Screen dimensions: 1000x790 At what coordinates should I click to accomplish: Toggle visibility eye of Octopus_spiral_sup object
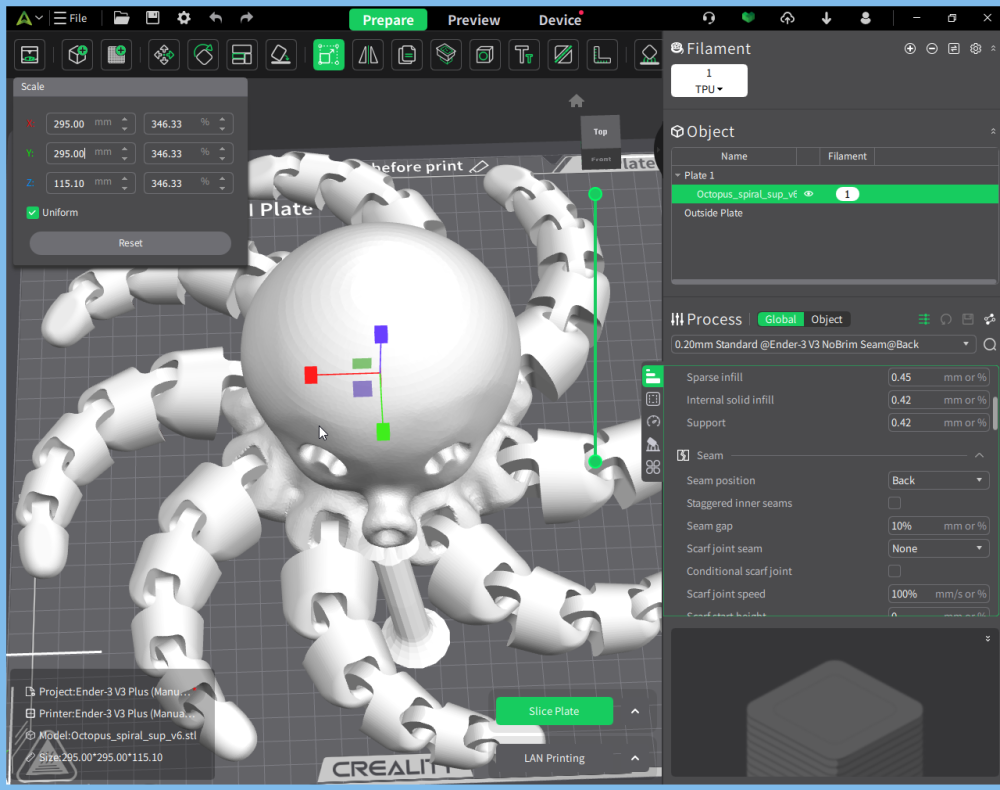809,194
